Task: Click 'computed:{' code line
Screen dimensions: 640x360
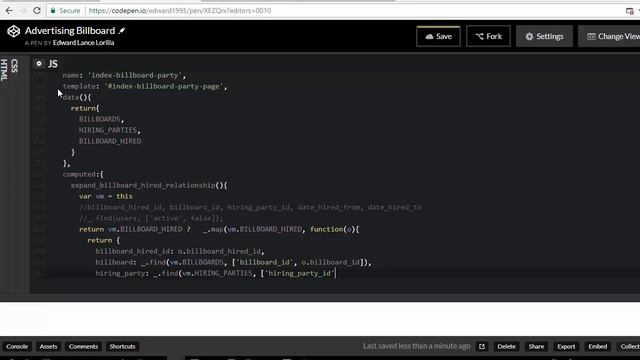Action: (83, 174)
